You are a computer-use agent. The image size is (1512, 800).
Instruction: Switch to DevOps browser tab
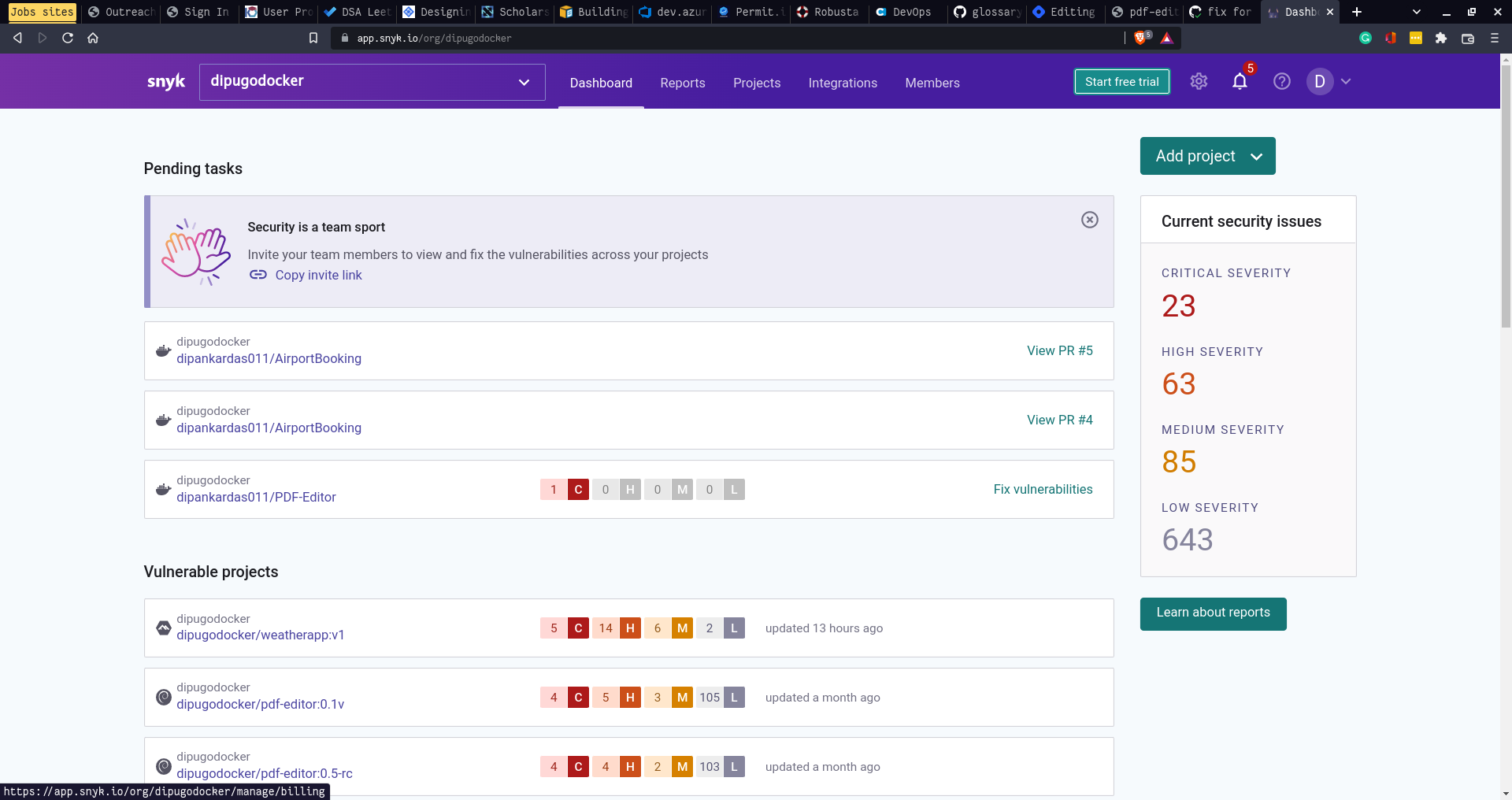click(908, 12)
